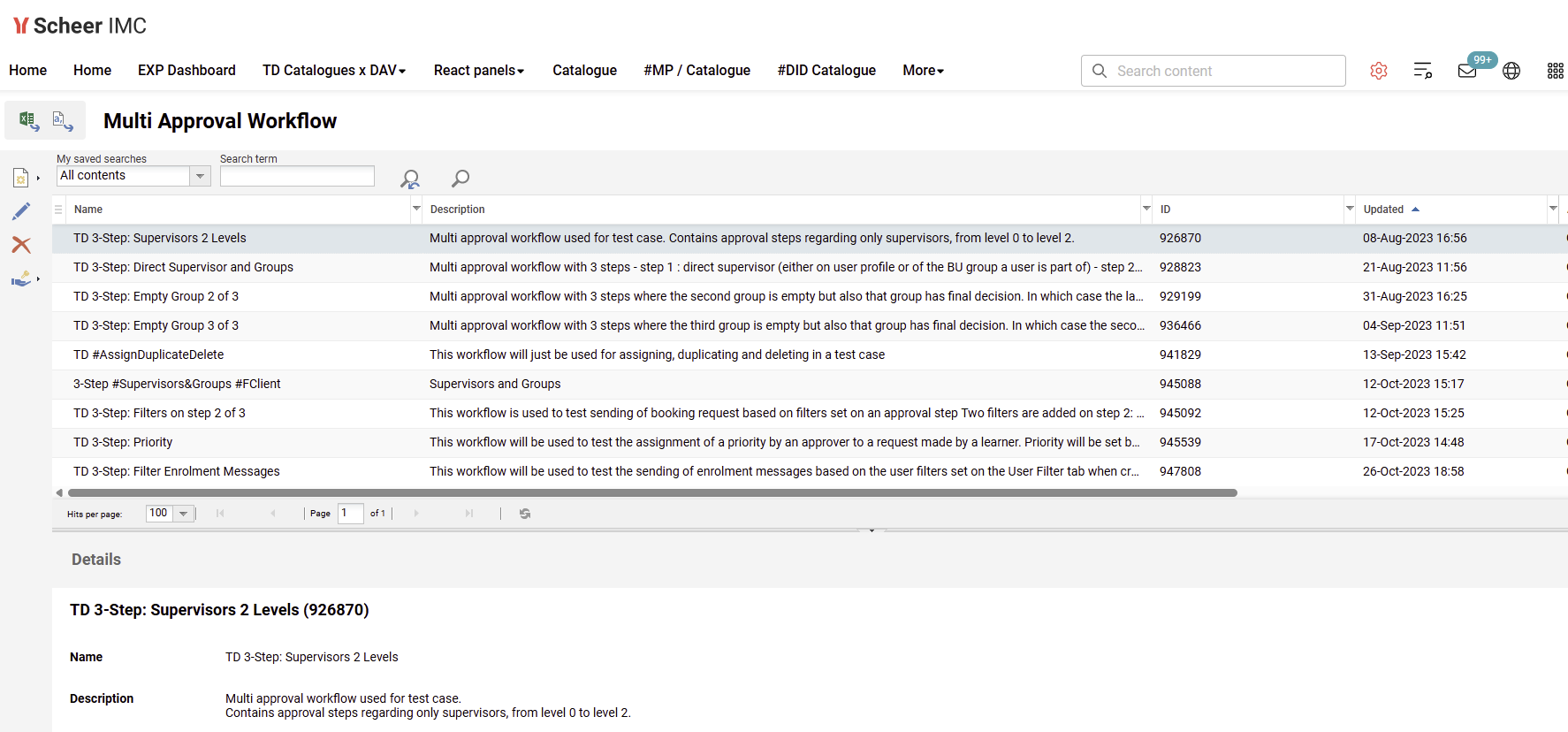Click the globe language icon
The height and width of the screenshot is (732, 1568).
1511,71
